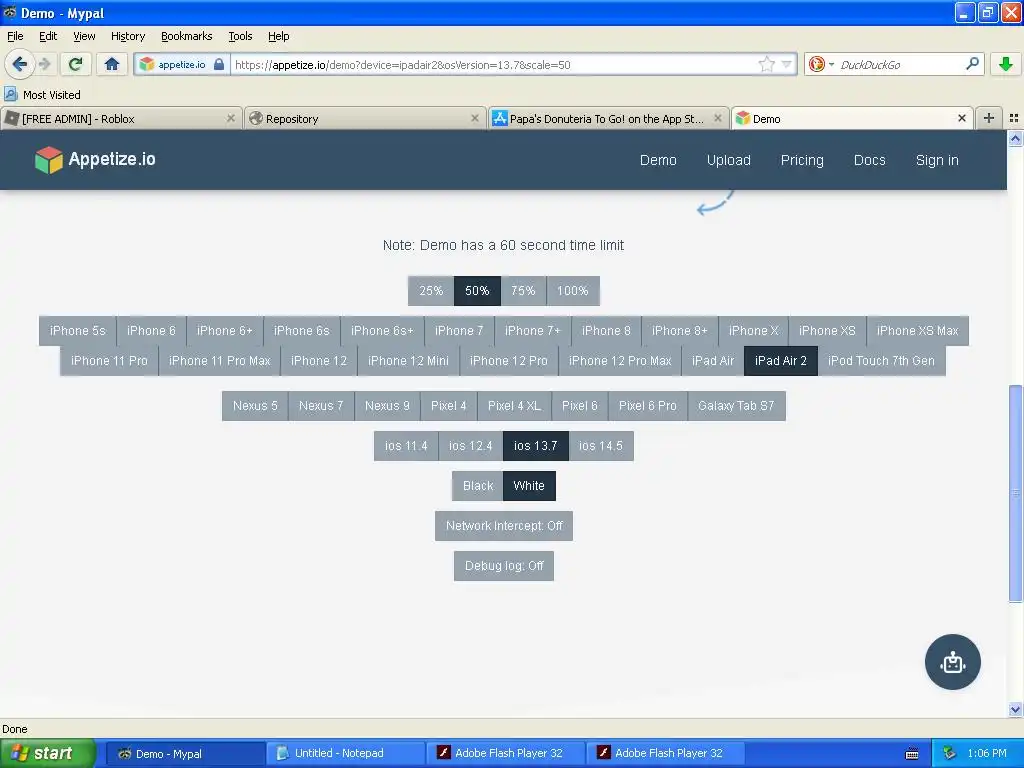
Task: Click the tray icon beside the clock
Action: coord(950,753)
